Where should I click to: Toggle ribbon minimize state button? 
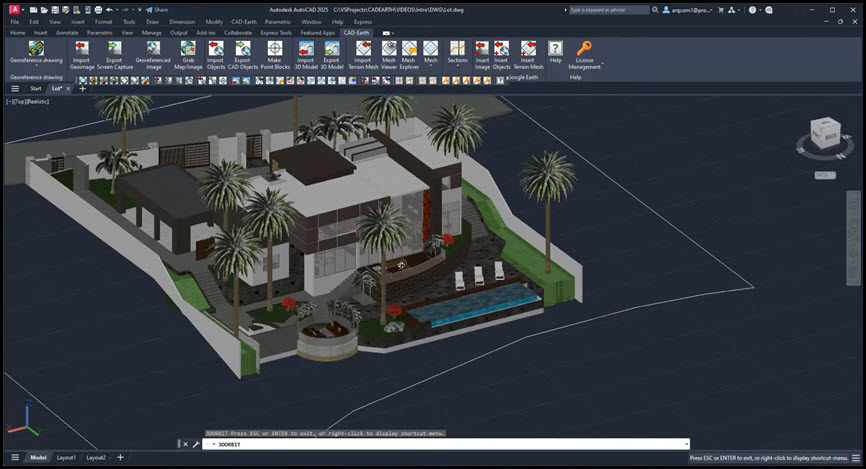(x=387, y=33)
